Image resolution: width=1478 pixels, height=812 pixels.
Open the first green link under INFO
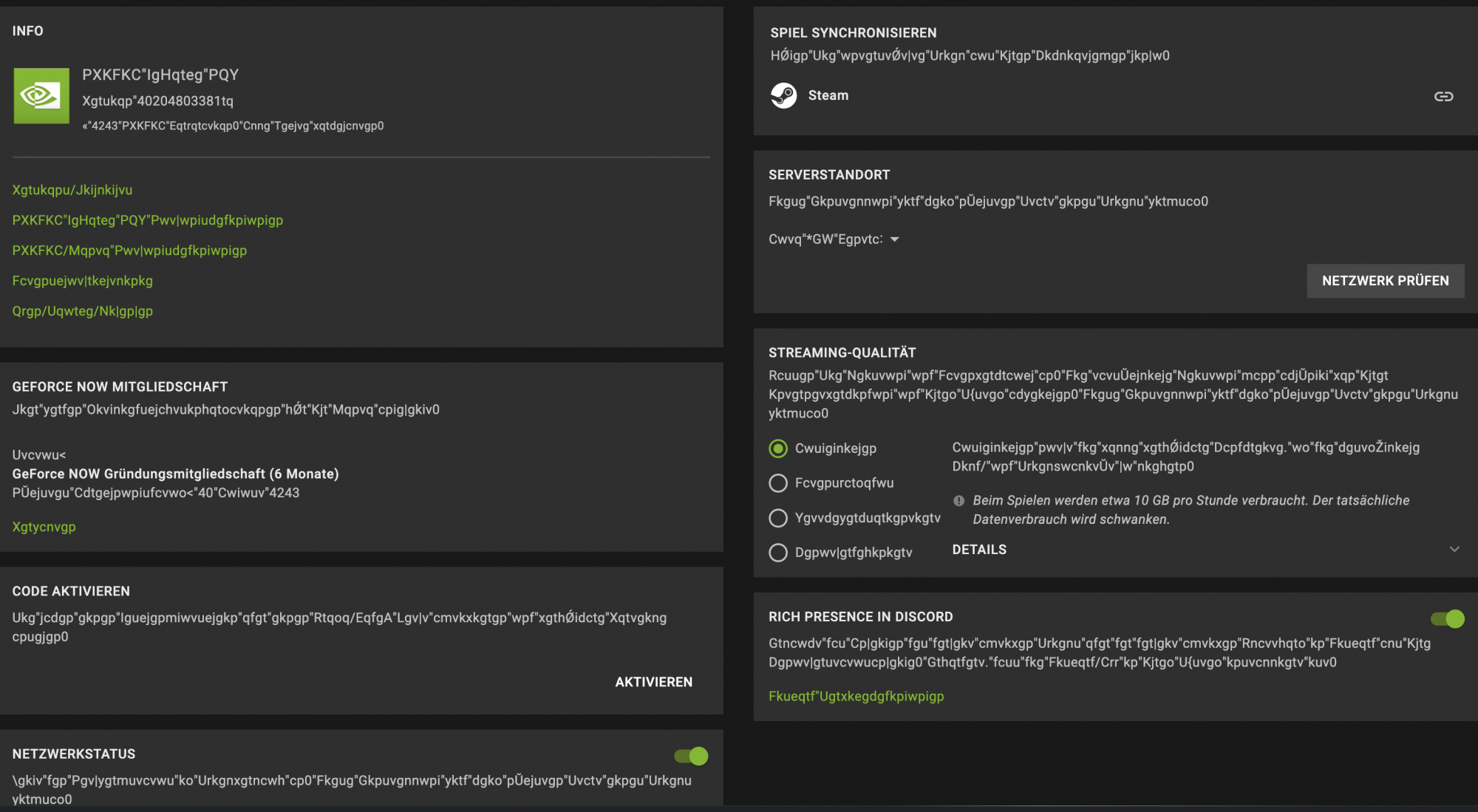coord(72,190)
